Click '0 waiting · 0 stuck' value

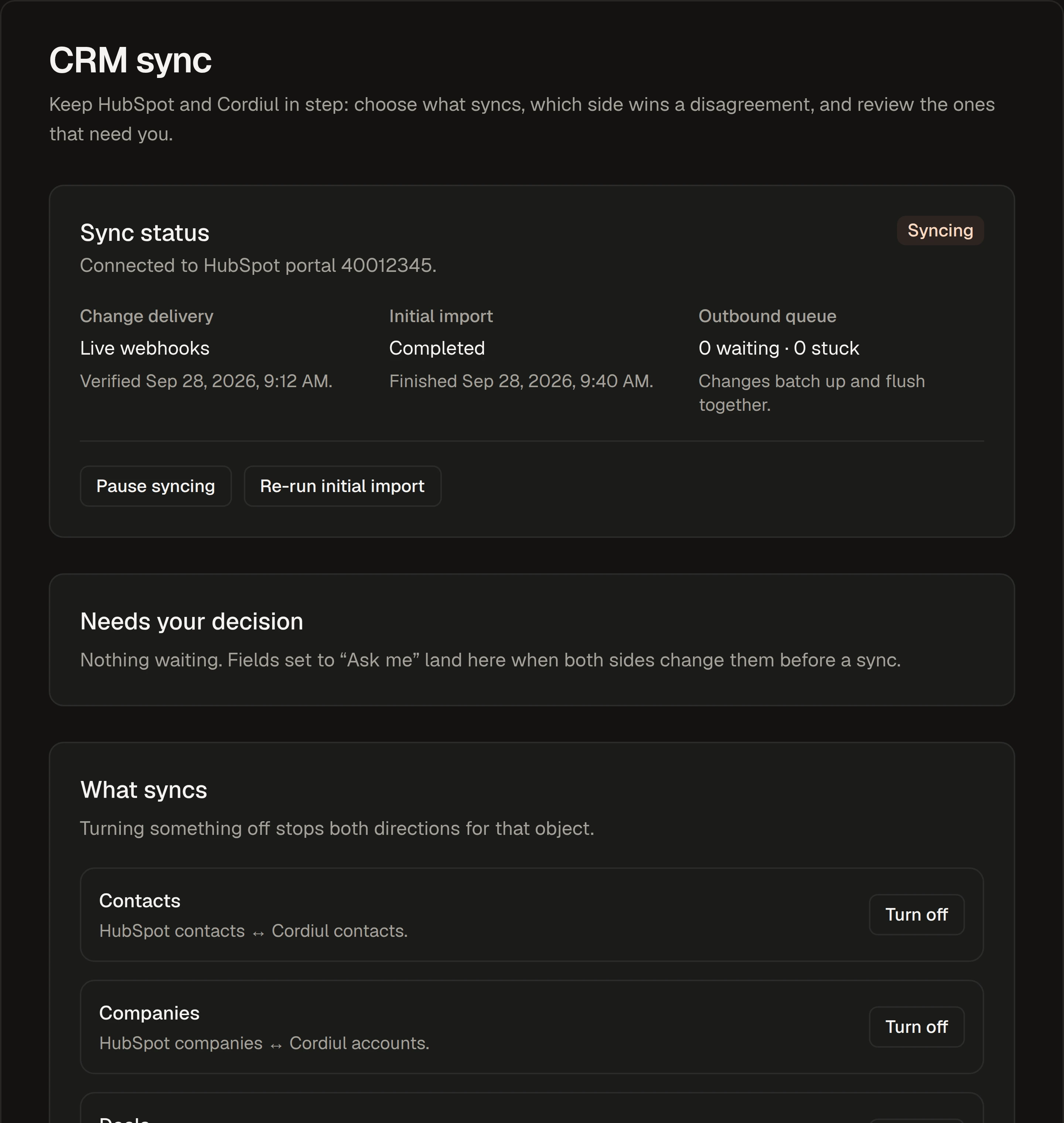[779, 348]
